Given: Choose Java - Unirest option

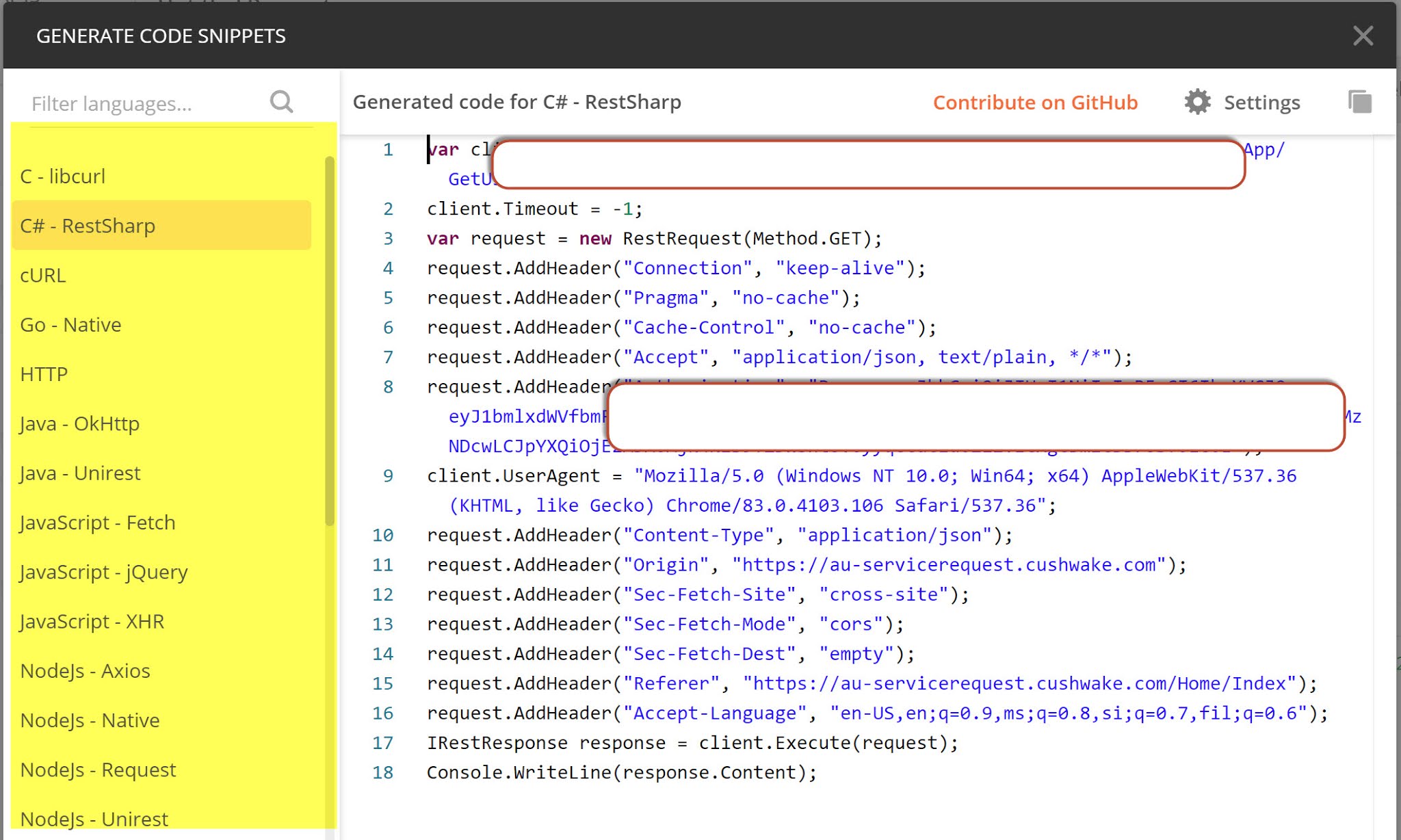Looking at the screenshot, I should point(80,473).
